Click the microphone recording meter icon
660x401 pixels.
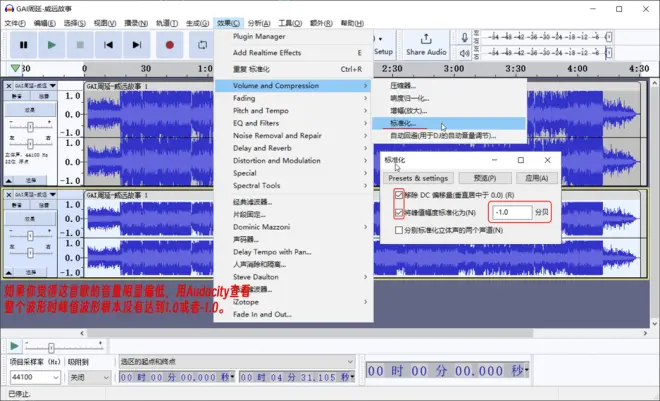pyautogui.click(x=464, y=37)
